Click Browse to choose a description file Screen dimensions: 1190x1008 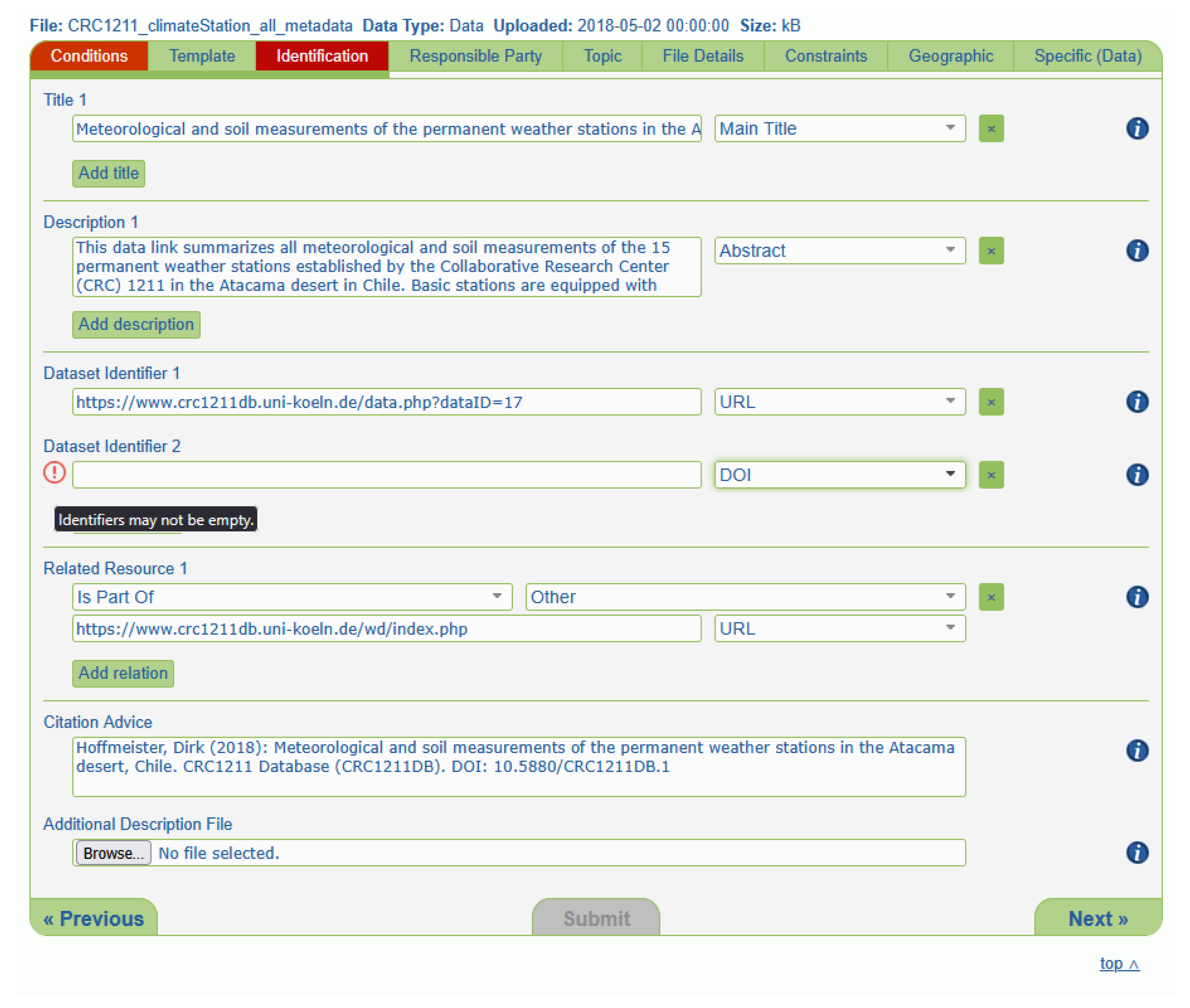[113, 853]
